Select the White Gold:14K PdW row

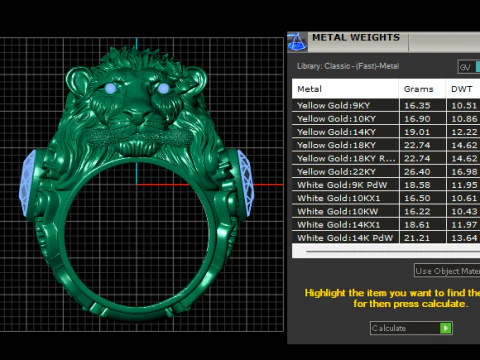[386, 237]
